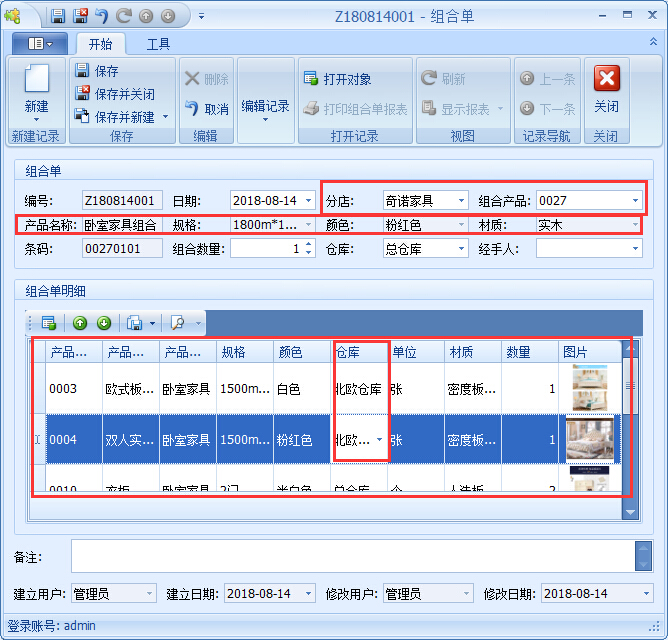668x640 pixels.
Task: Click the search/preview icon in grid toolbar
Action: click(177, 323)
